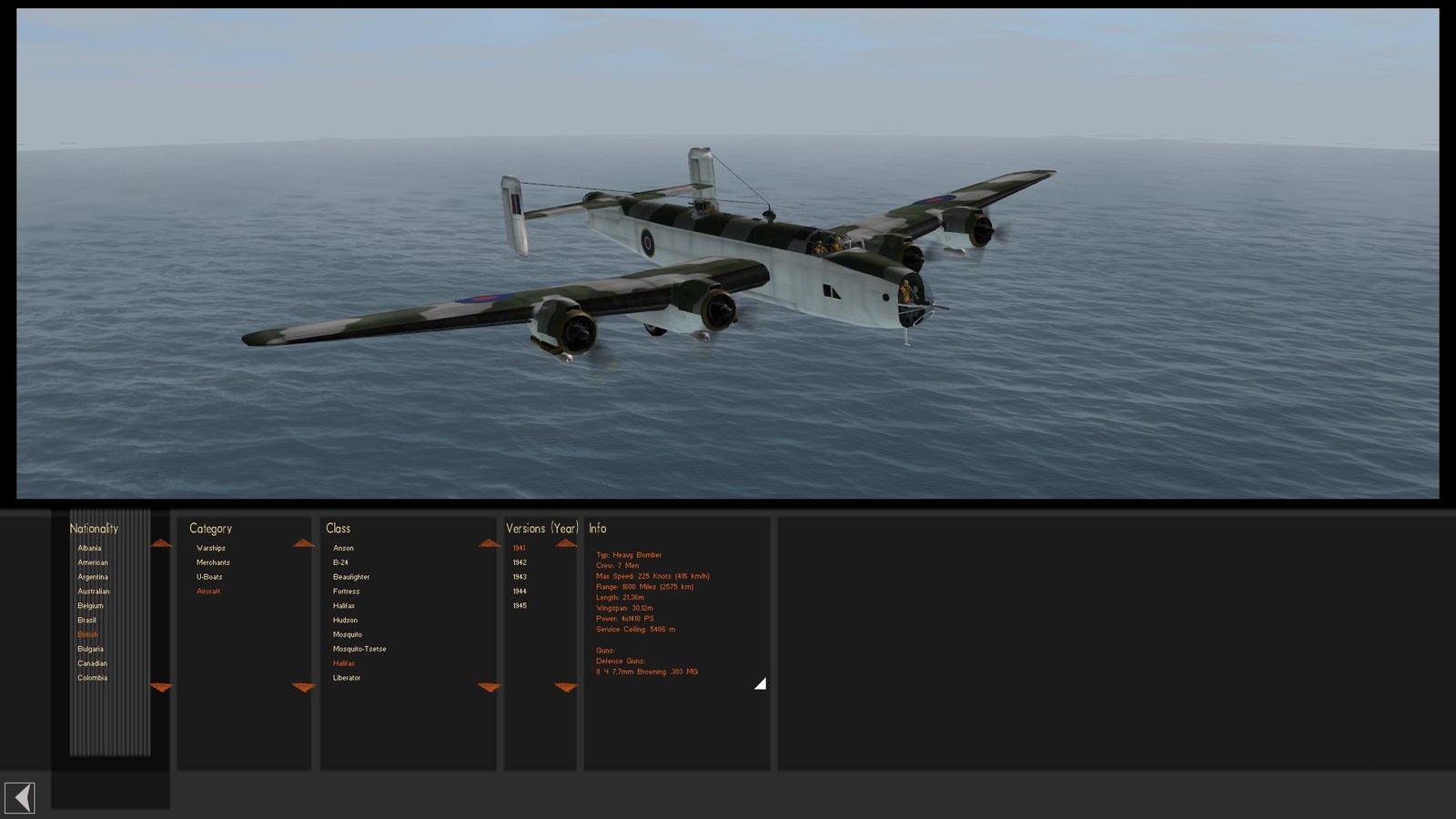The height and width of the screenshot is (819, 1456).
Task: Click the Class list down arrow
Action: [x=490, y=687]
